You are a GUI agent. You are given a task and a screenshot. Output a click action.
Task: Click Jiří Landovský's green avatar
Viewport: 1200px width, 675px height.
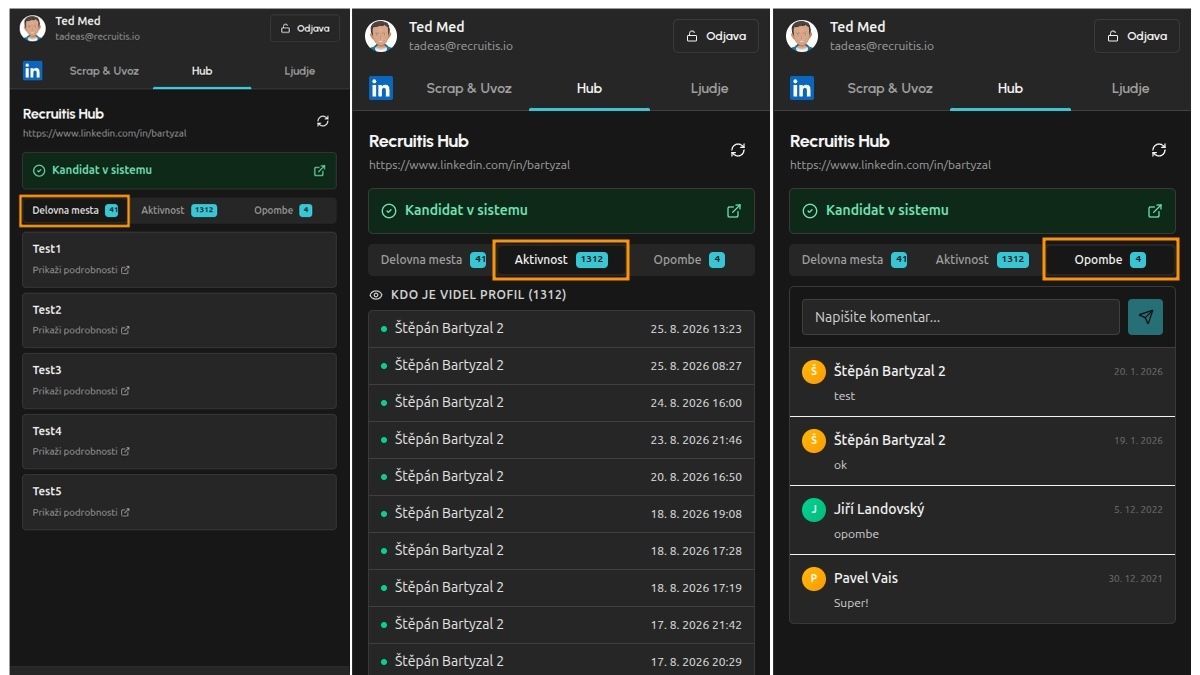(814, 510)
